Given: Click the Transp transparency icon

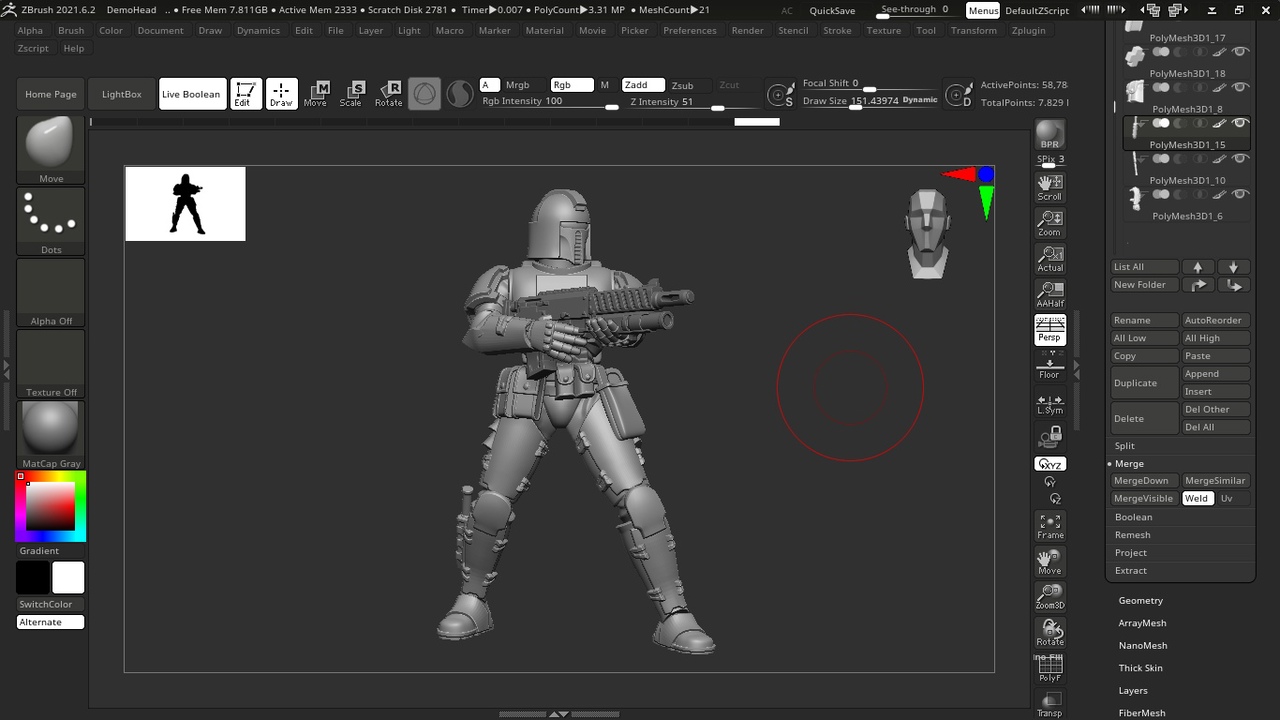Looking at the screenshot, I should coord(1050,704).
